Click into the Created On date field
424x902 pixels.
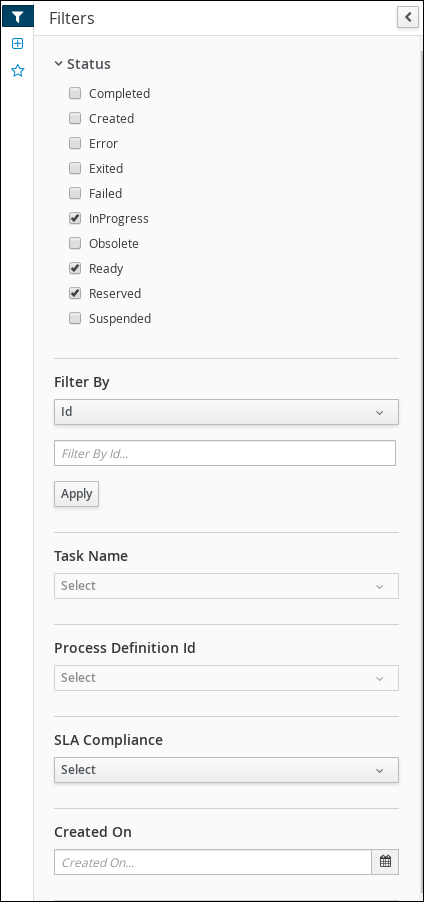(213, 862)
